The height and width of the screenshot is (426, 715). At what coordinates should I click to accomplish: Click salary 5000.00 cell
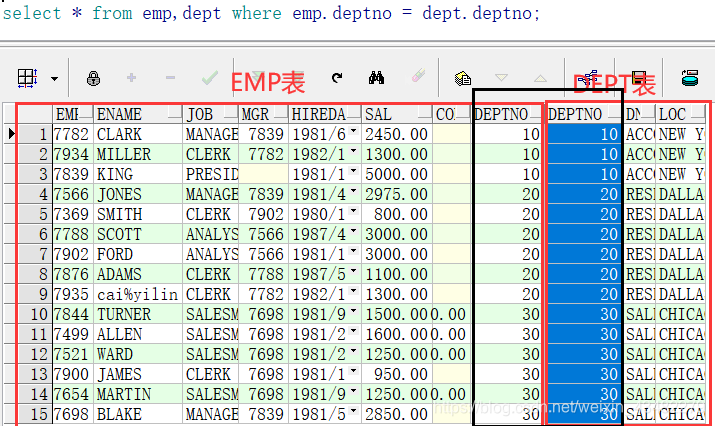pyautogui.click(x=397, y=174)
